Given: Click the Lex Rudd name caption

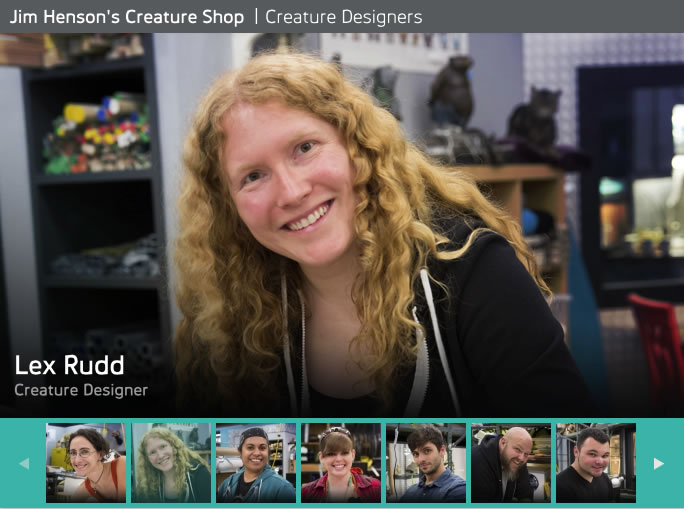Looking at the screenshot, I should (x=69, y=365).
